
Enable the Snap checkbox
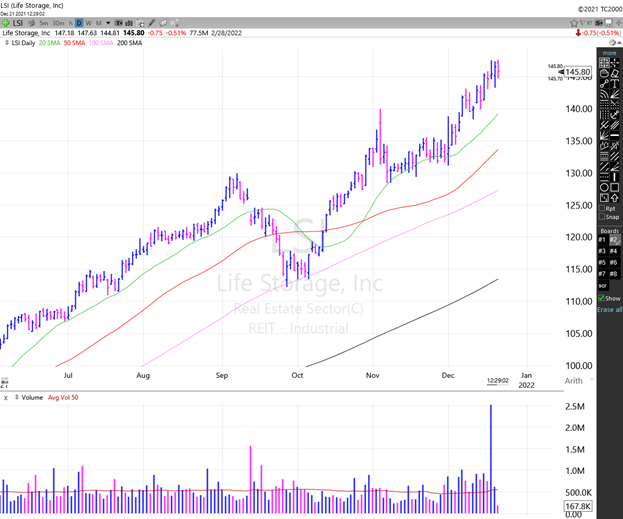[x=602, y=217]
